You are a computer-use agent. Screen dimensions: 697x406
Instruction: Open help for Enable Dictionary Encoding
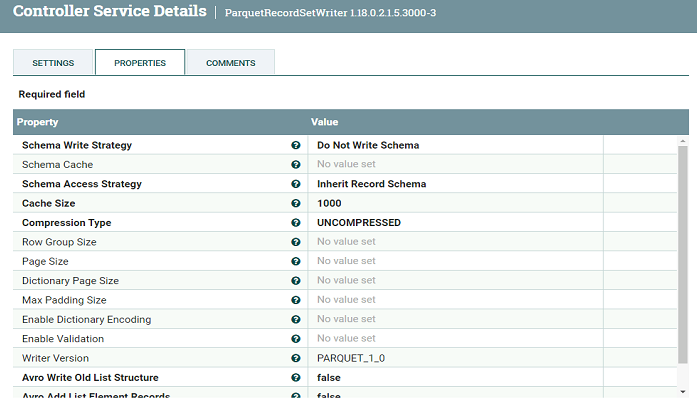point(296,319)
